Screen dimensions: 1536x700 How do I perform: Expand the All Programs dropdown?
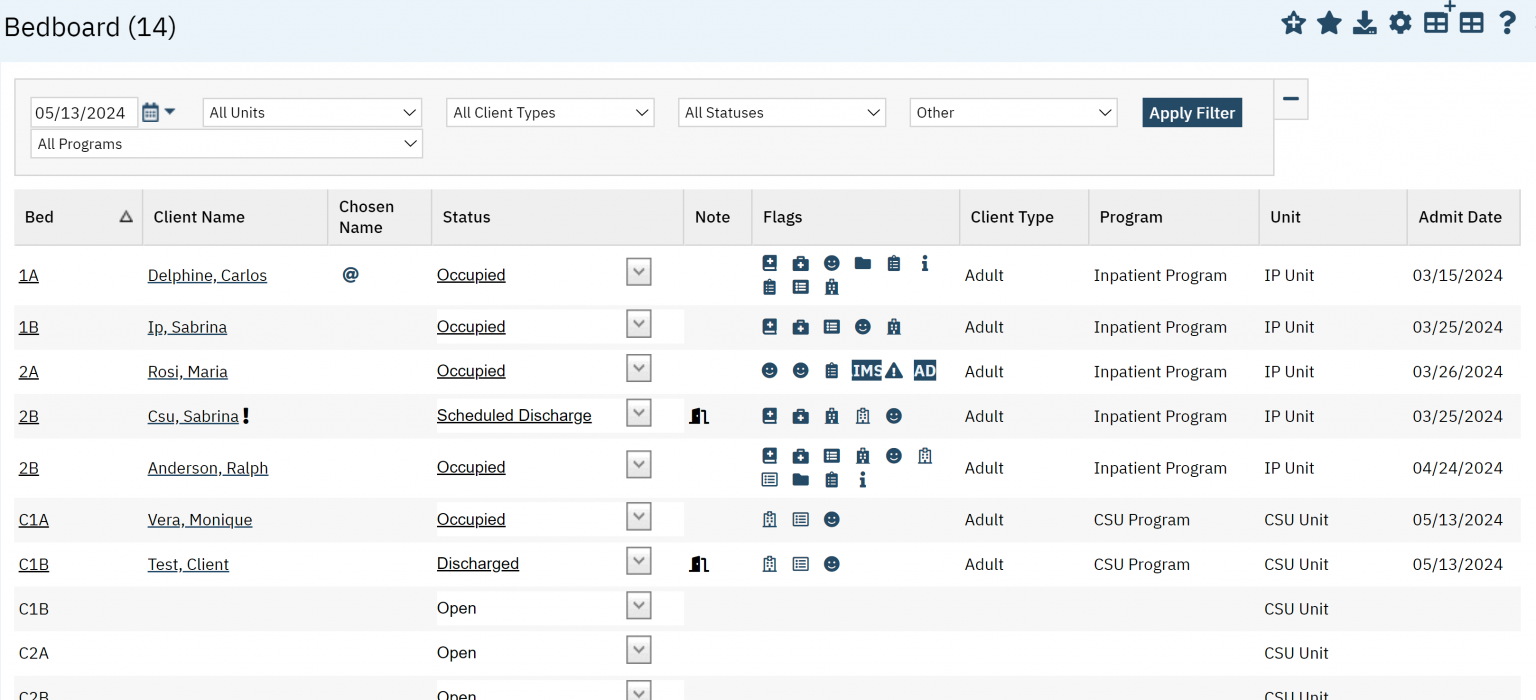(227, 144)
